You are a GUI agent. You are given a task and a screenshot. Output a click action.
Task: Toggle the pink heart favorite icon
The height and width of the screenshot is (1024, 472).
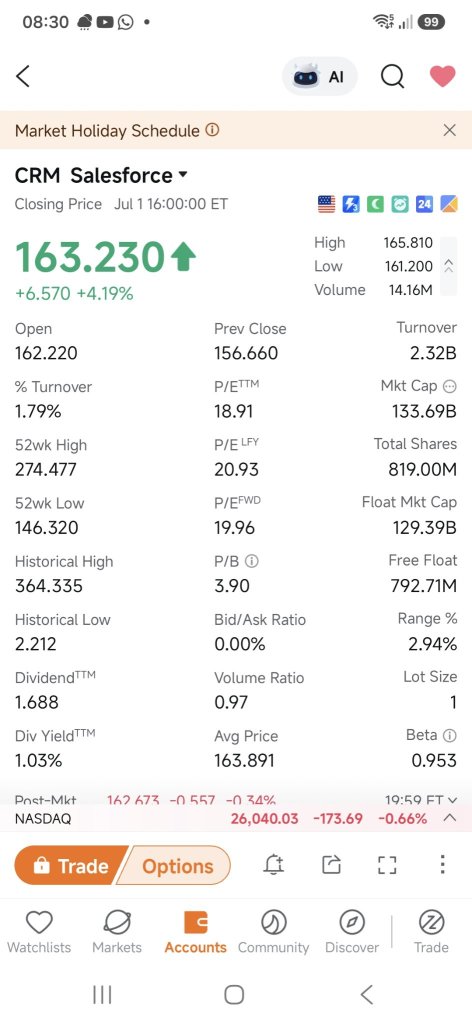click(x=442, y=76)
